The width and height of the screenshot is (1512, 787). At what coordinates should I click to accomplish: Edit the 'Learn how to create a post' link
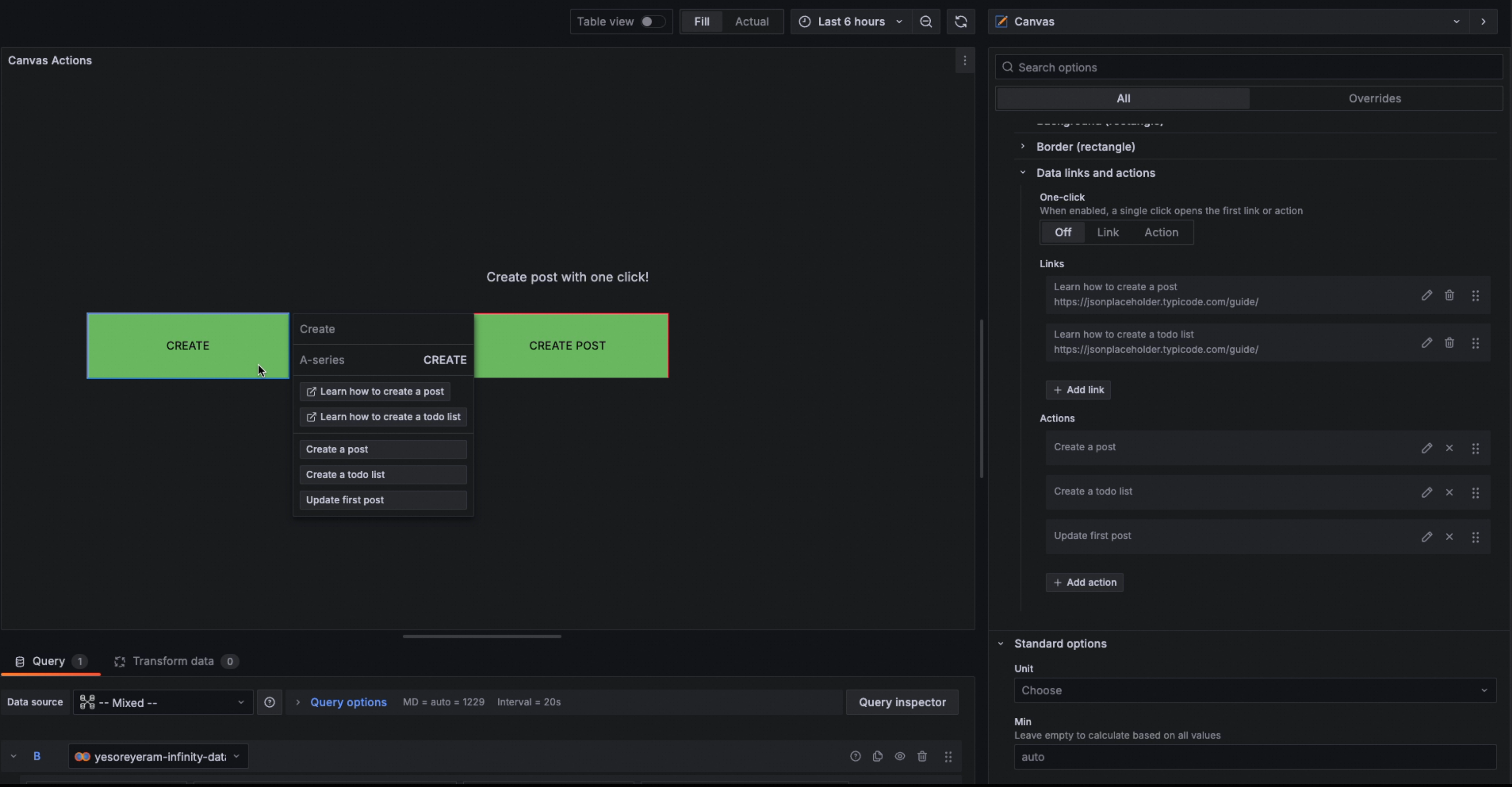point(1426,295)
